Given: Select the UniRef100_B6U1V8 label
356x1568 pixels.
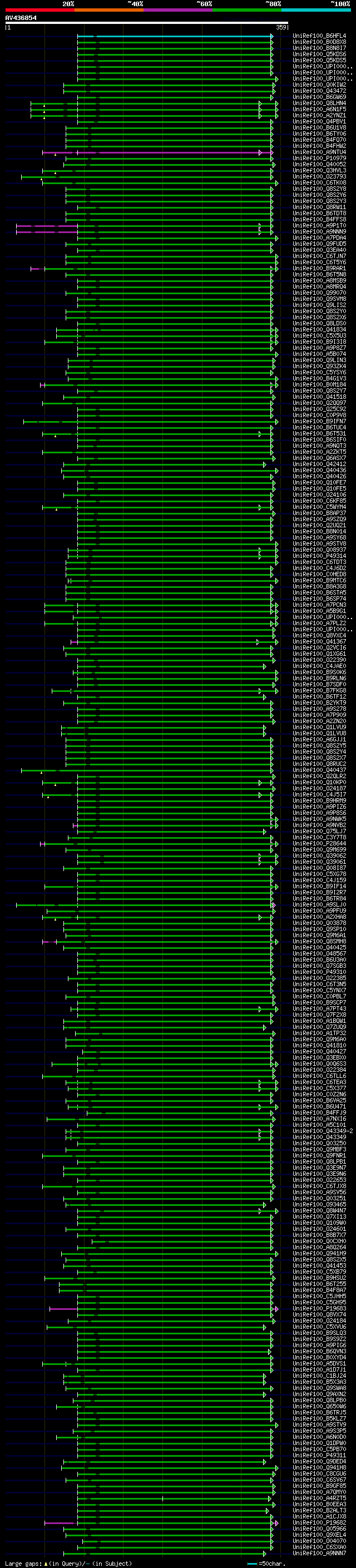Looking at the screenshot, I should pyautogui.click(x=319, y=128).
